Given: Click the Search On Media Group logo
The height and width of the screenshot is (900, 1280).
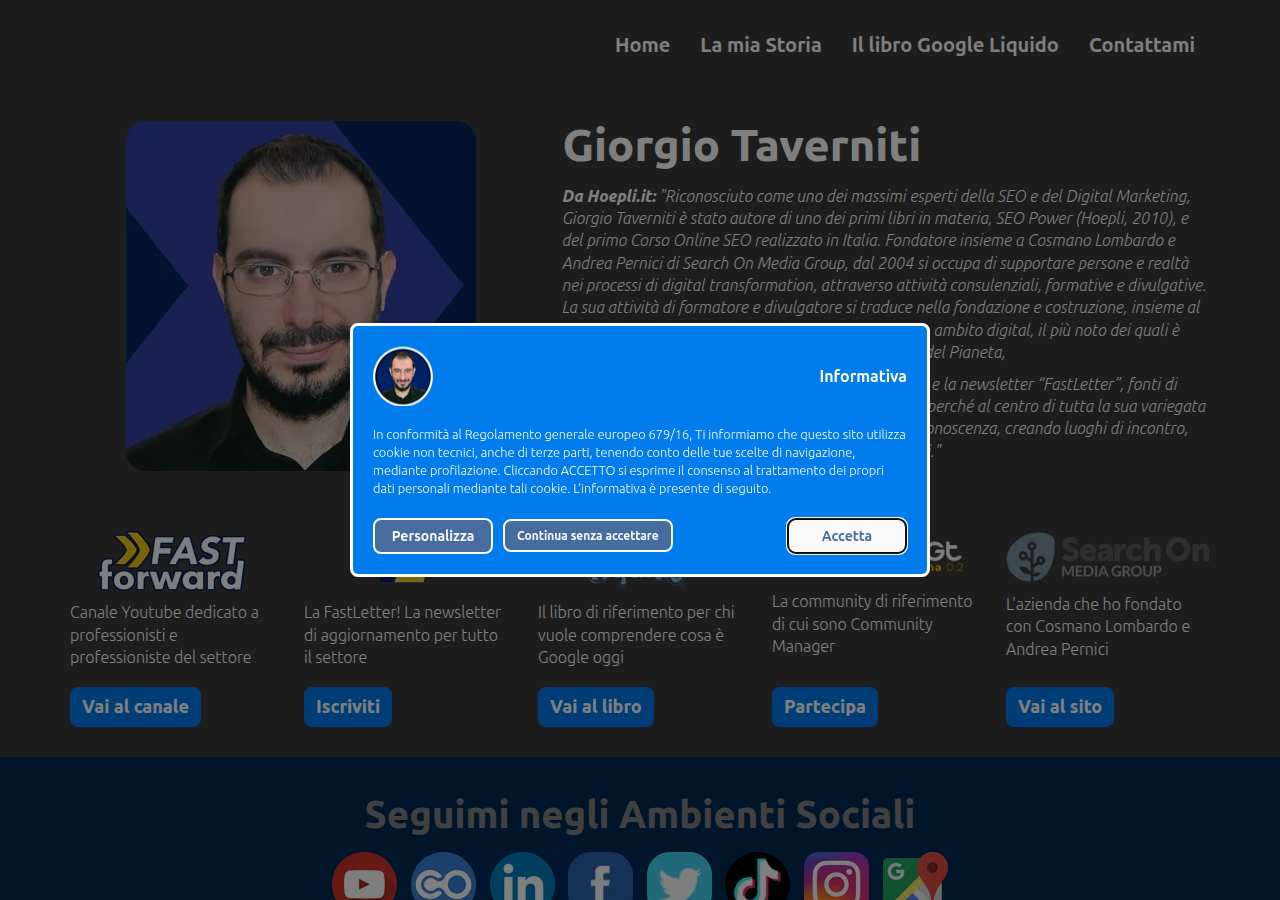Looking at the screenshot, I should click(1108, 557).
